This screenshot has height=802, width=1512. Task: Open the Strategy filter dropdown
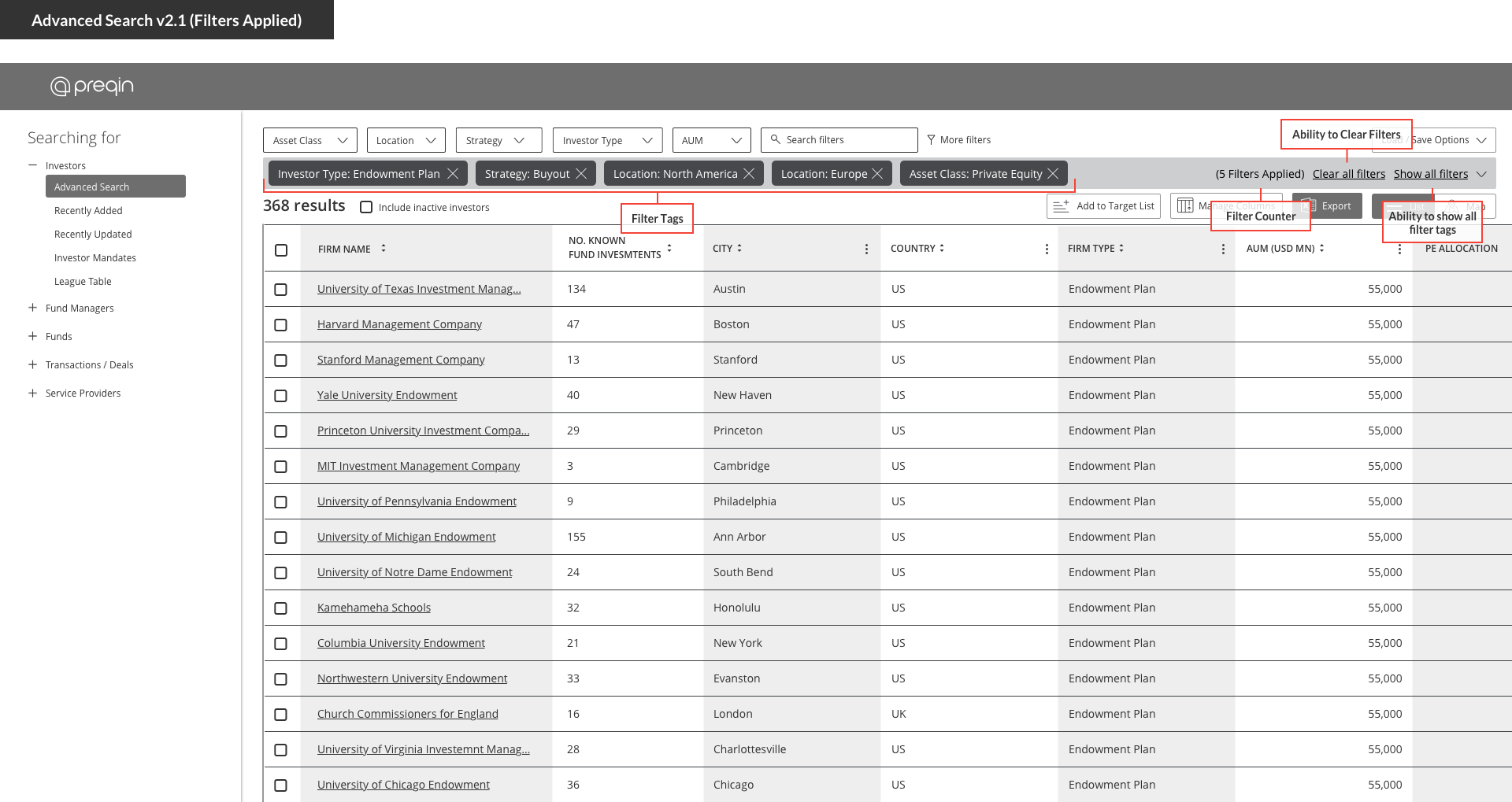pyautogui.click(x=498, y=140)
